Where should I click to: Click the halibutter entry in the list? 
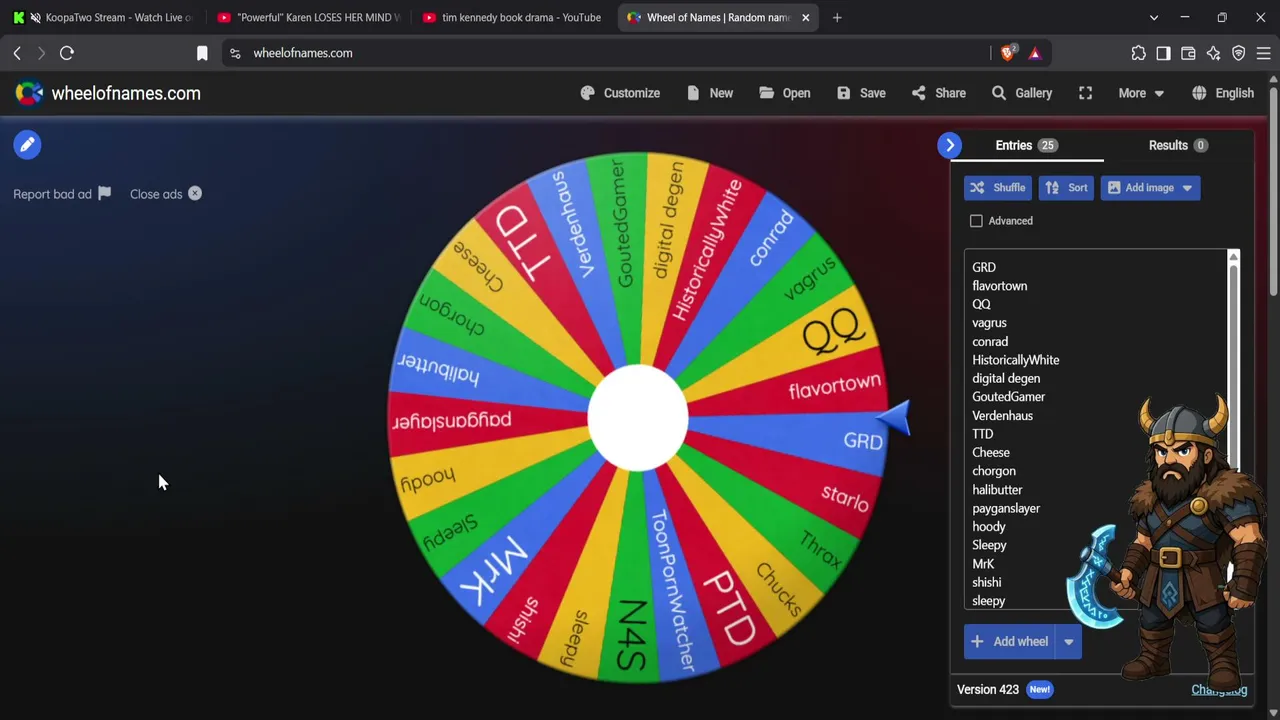[x=997, y=490]
